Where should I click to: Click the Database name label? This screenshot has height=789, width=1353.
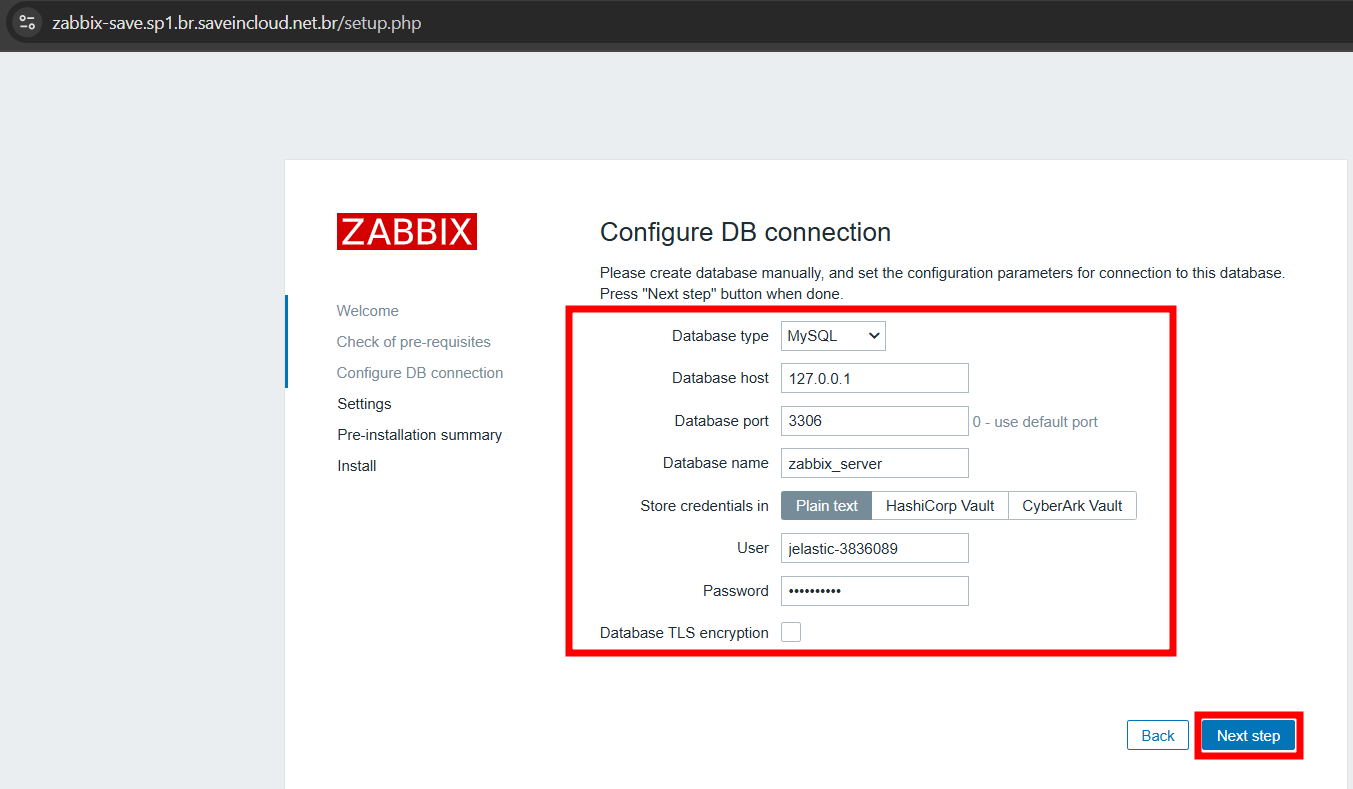716,463
